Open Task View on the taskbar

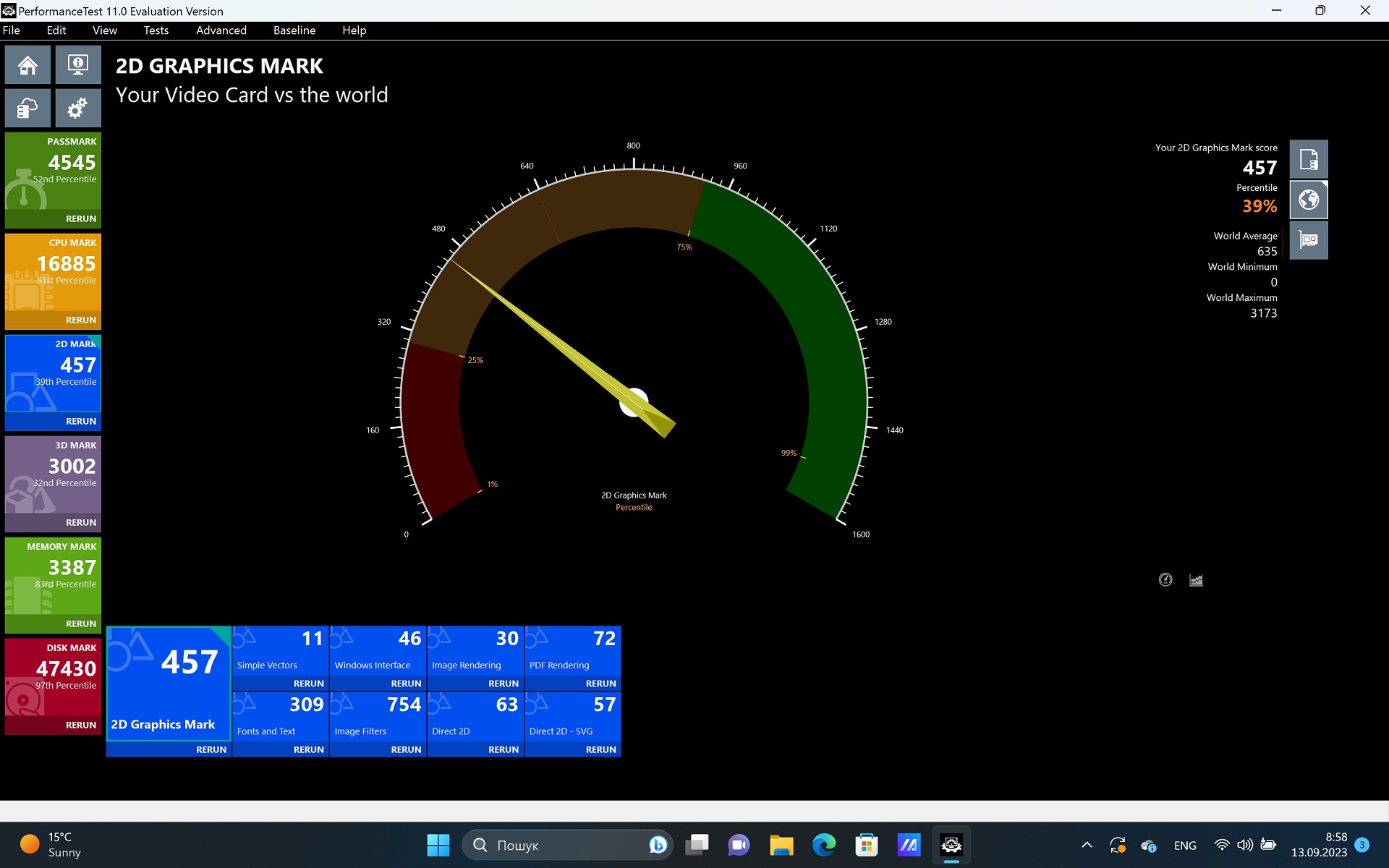coord(697,845)
